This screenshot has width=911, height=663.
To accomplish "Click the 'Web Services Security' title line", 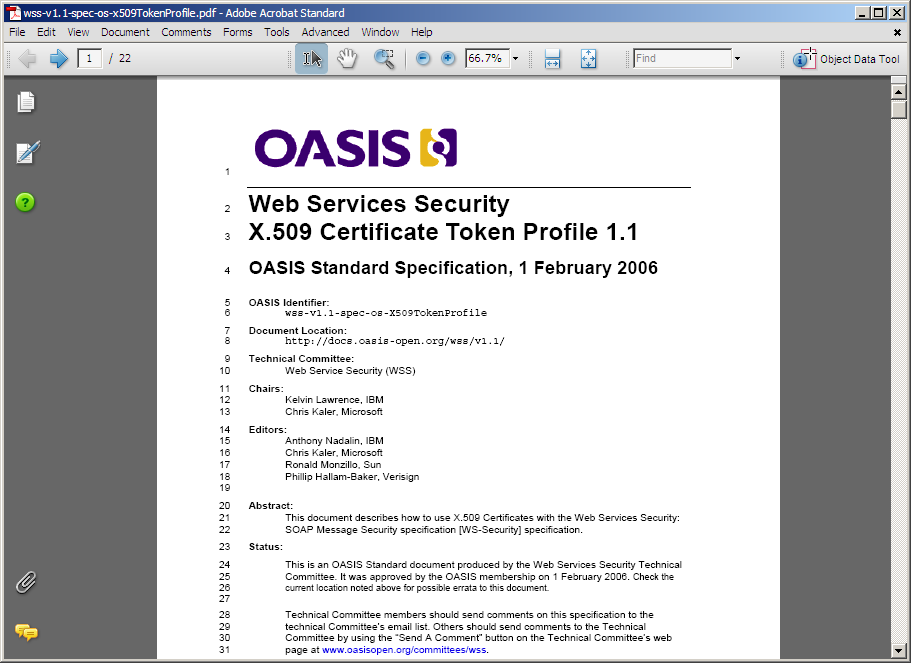I will [379, 204].
